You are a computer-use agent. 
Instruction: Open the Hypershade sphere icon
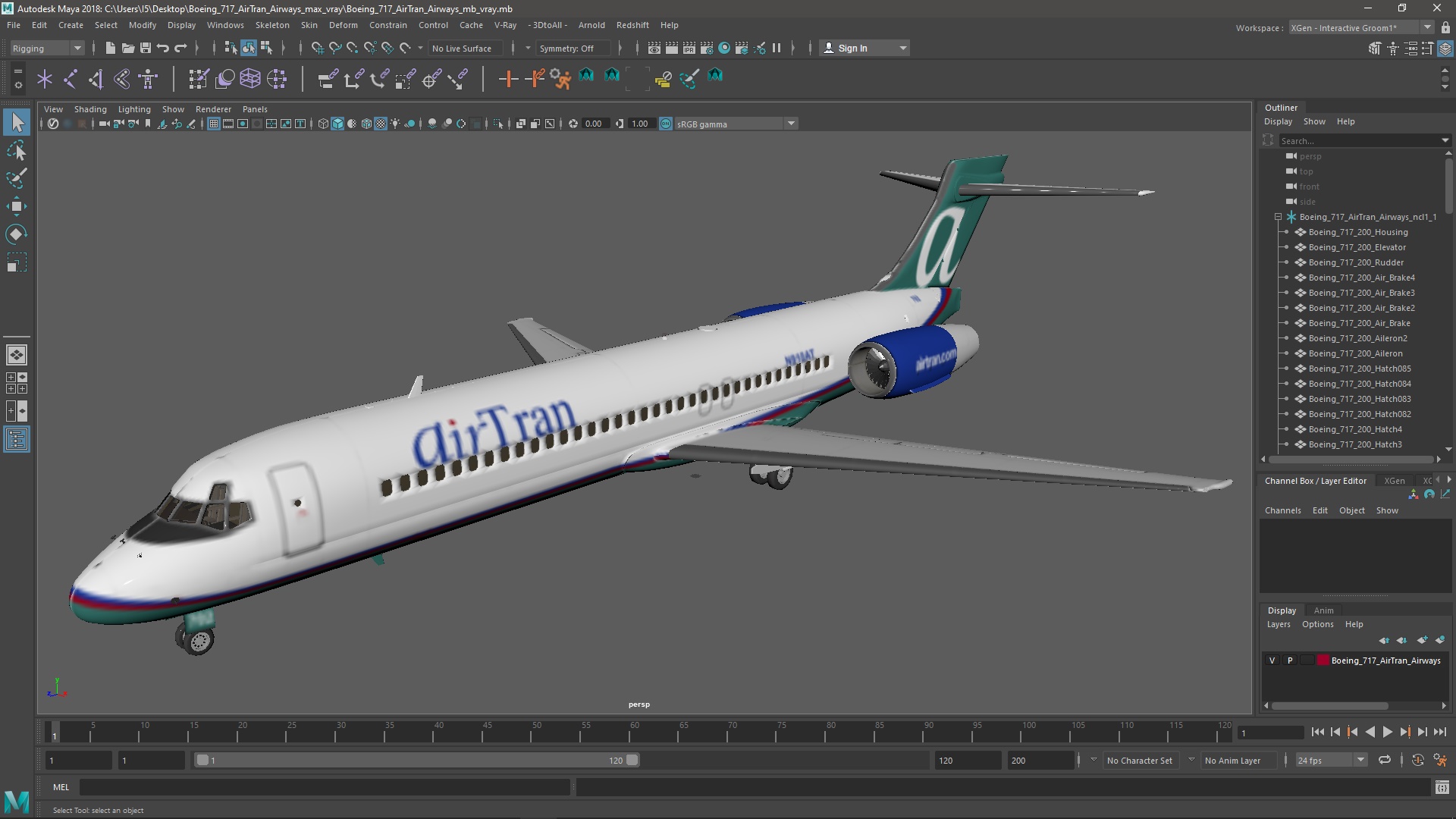(x=724, y=48)
